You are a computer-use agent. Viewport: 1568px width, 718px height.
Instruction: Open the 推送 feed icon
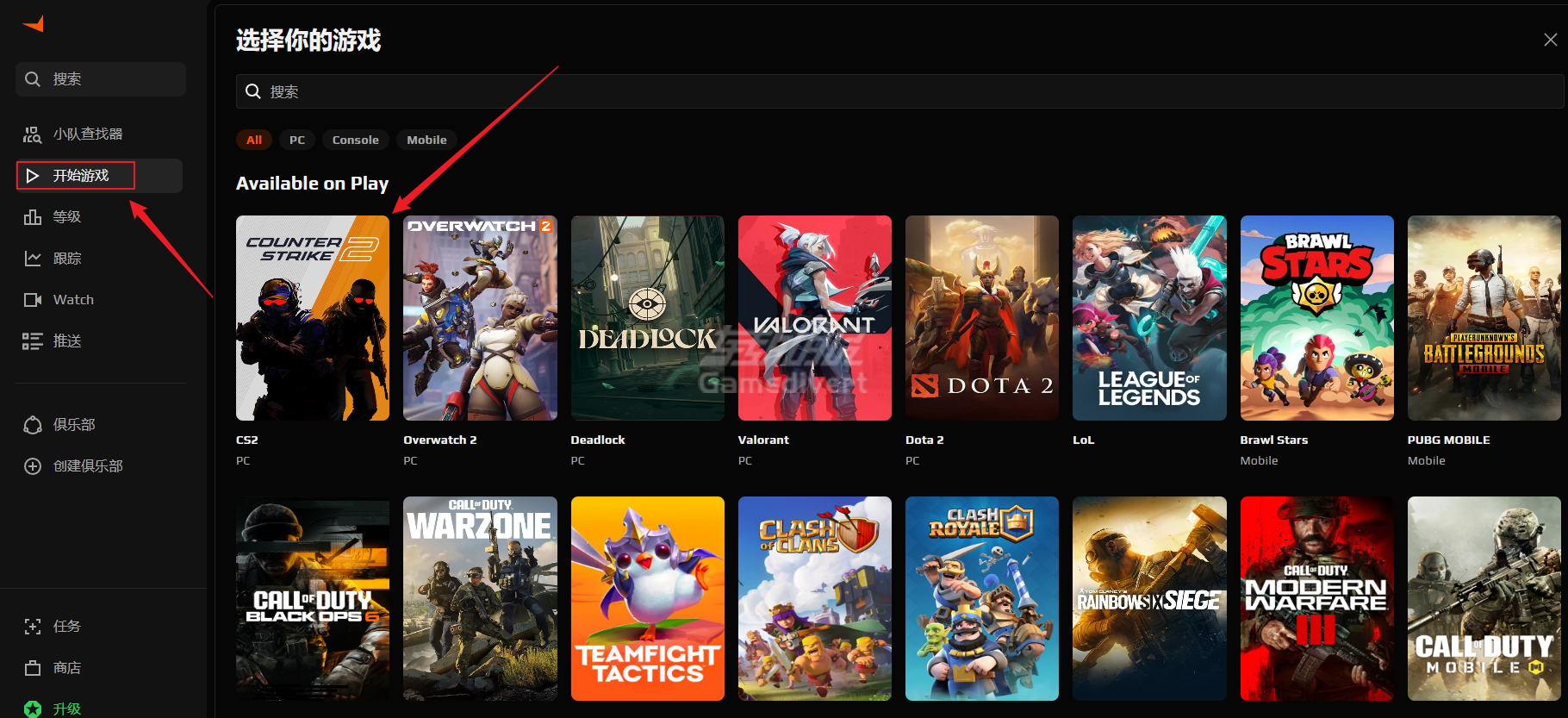tap(33, 341)
